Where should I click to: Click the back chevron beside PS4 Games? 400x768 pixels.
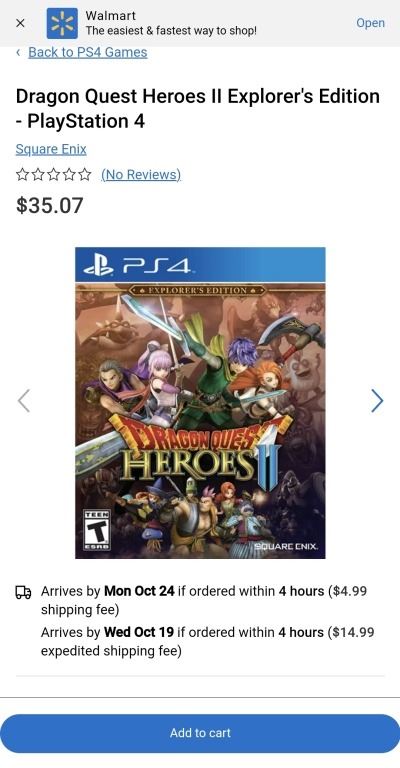pos(18,52)
